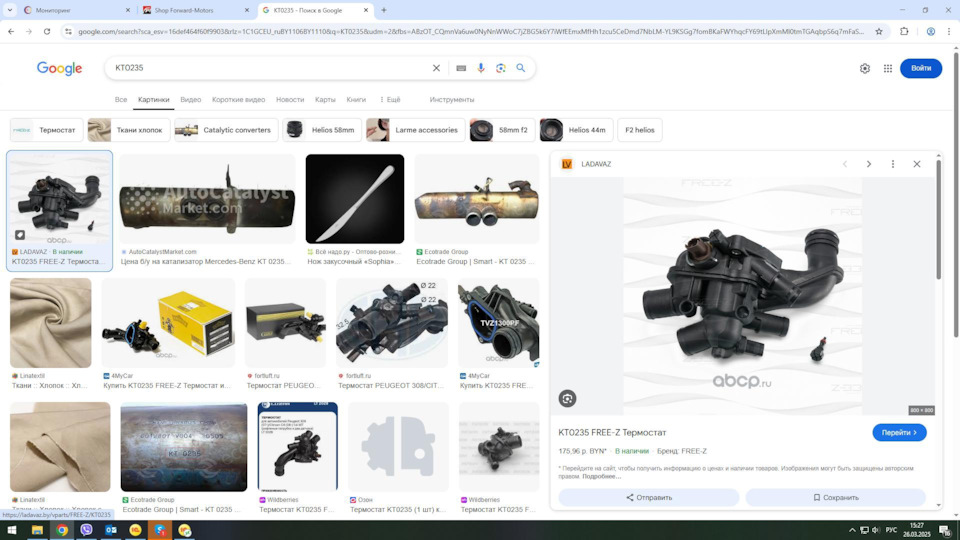Switch to the Новости tab
The image size is (960, 540).
tap(290, 100)
